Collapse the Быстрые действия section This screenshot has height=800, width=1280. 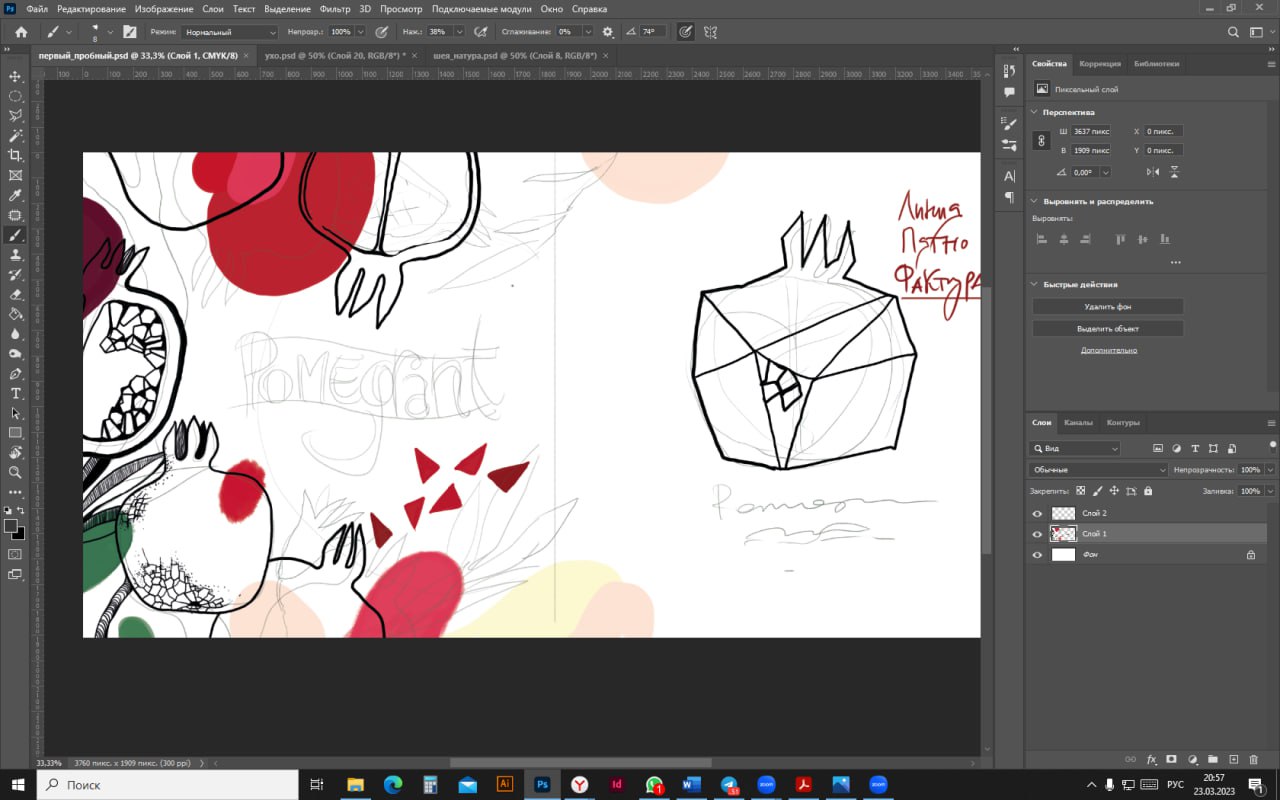[x=1035, y=284]
